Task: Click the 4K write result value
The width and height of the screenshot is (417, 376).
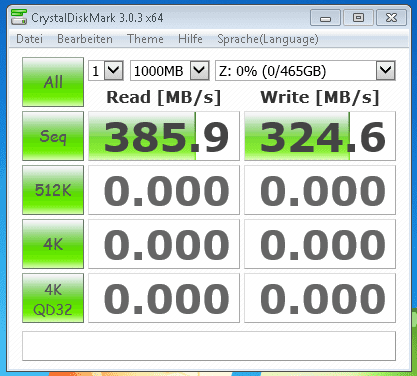Action: pos(320,244)
